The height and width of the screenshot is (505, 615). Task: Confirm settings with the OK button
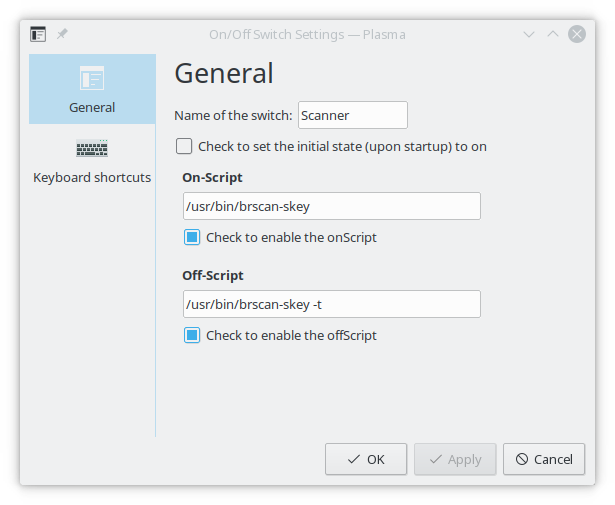tap(366, 459)
